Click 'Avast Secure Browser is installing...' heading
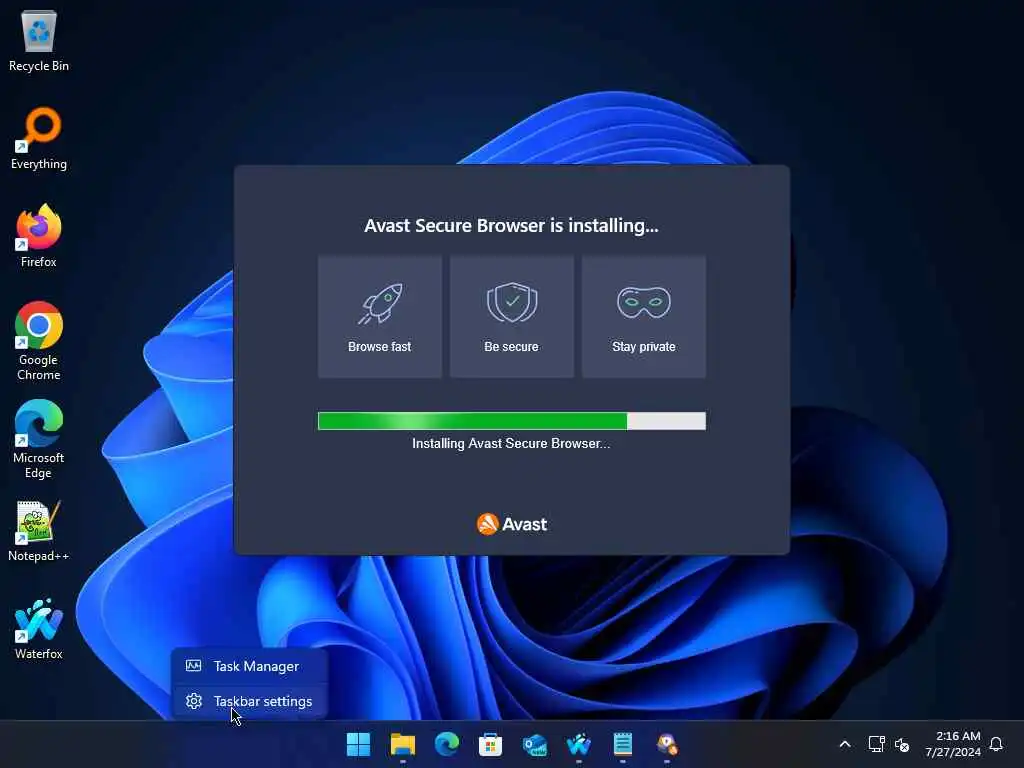The image size is (1024, 768). click(511, 225)
